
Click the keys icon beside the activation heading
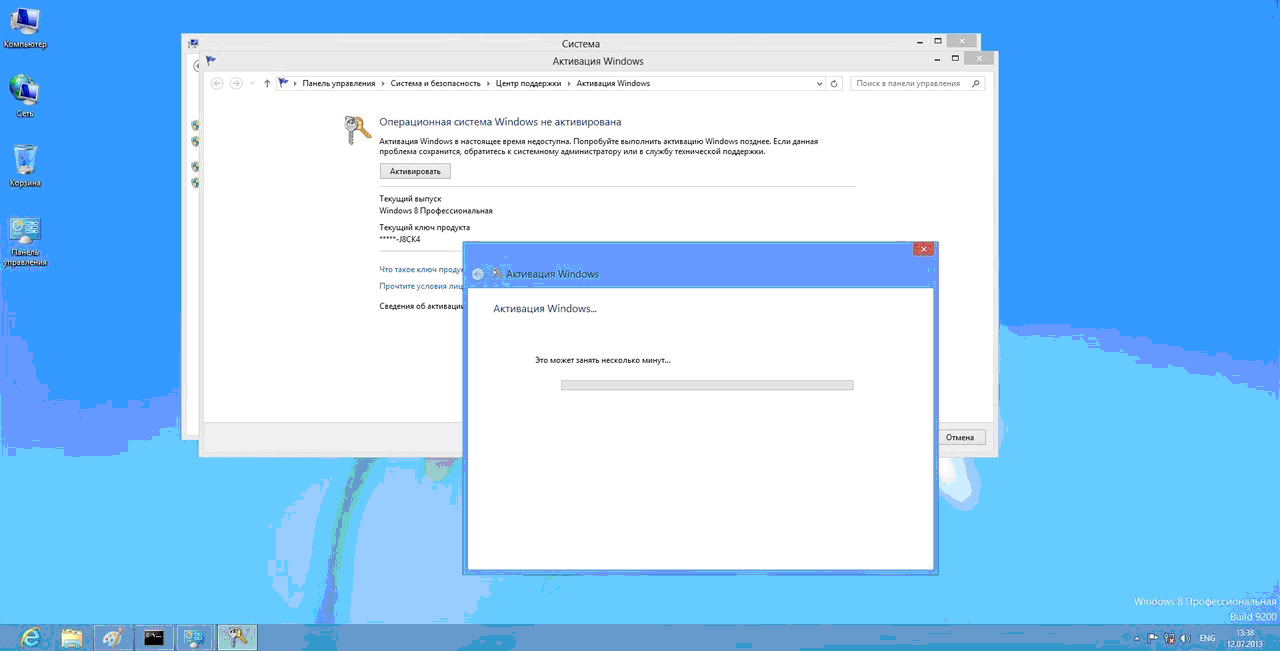357,129
